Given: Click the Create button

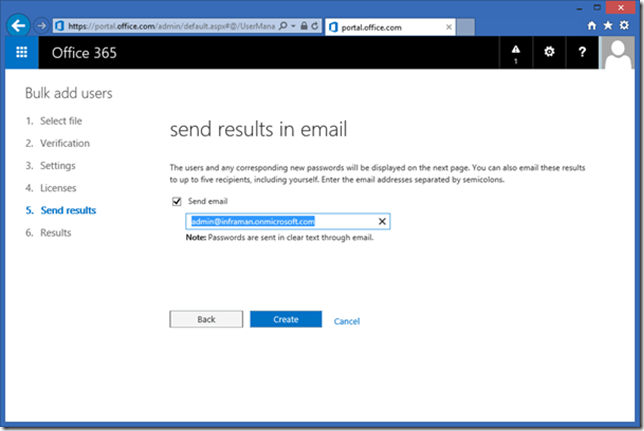Looking at the screenshot, I should click(285, 320).
